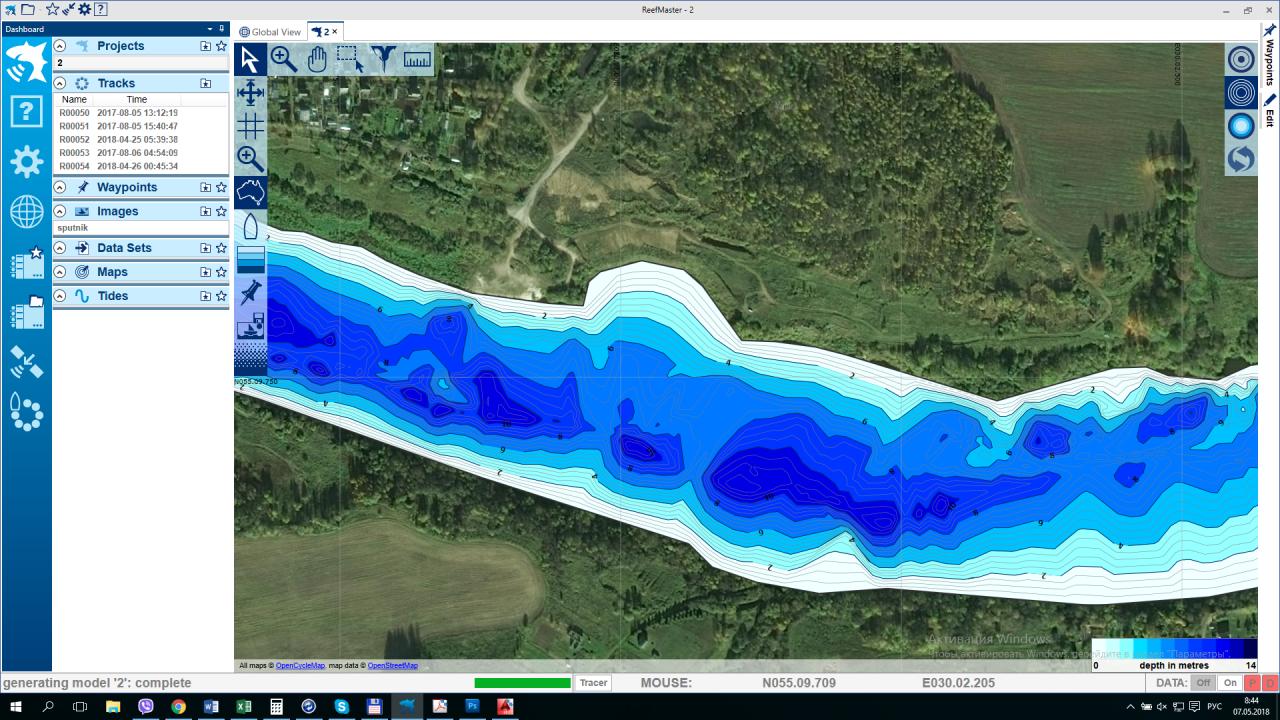Viewport: 1280px width, 720px height.
Task: Open the globe icon in Dashboard sidebar
Action: [26, 212]
